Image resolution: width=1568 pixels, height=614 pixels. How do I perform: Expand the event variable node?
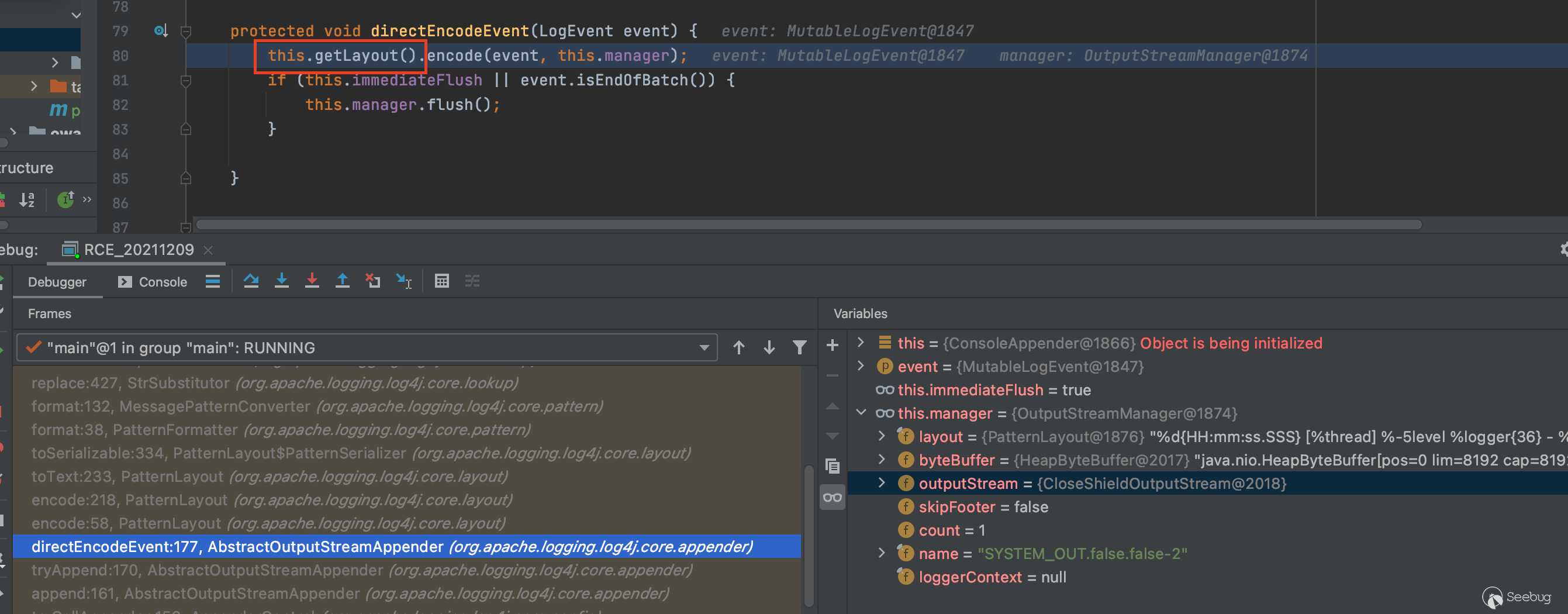(x=861, y=366)
